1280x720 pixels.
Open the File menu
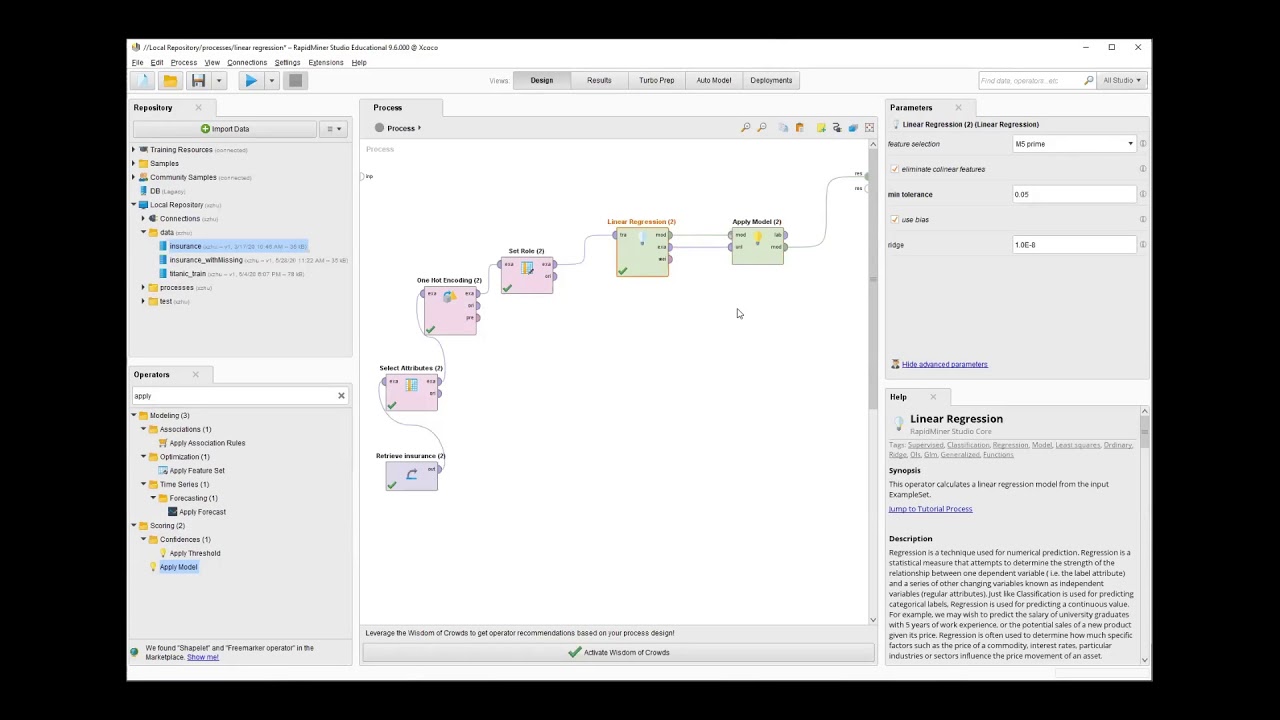[x=137, y=62]
